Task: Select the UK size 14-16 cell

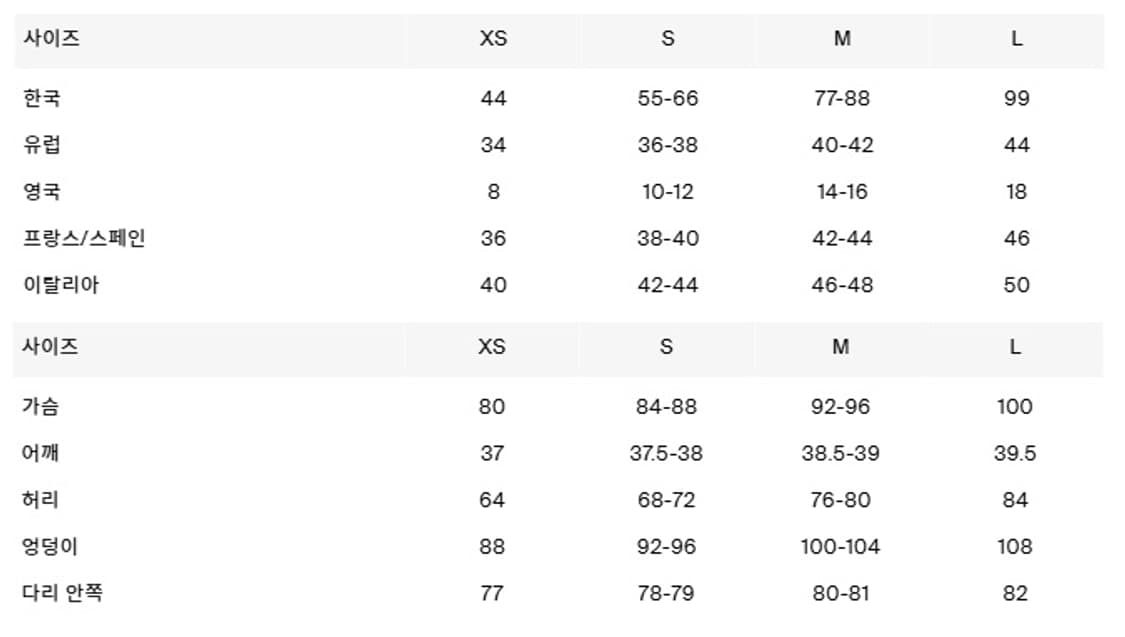Action: (841, 192)
